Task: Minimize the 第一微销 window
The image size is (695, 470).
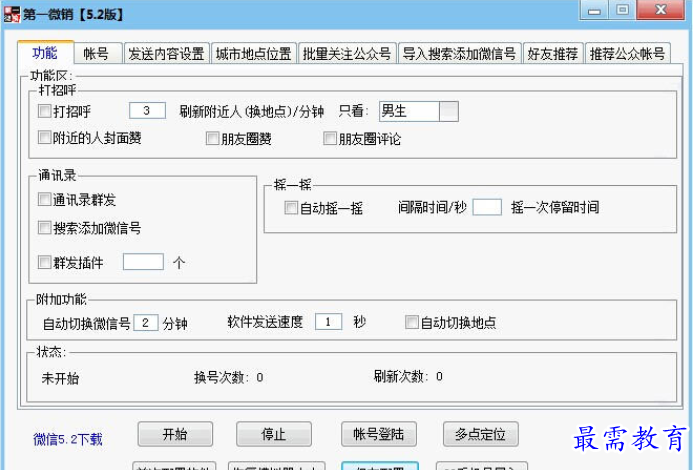Action: click(594, 11)
